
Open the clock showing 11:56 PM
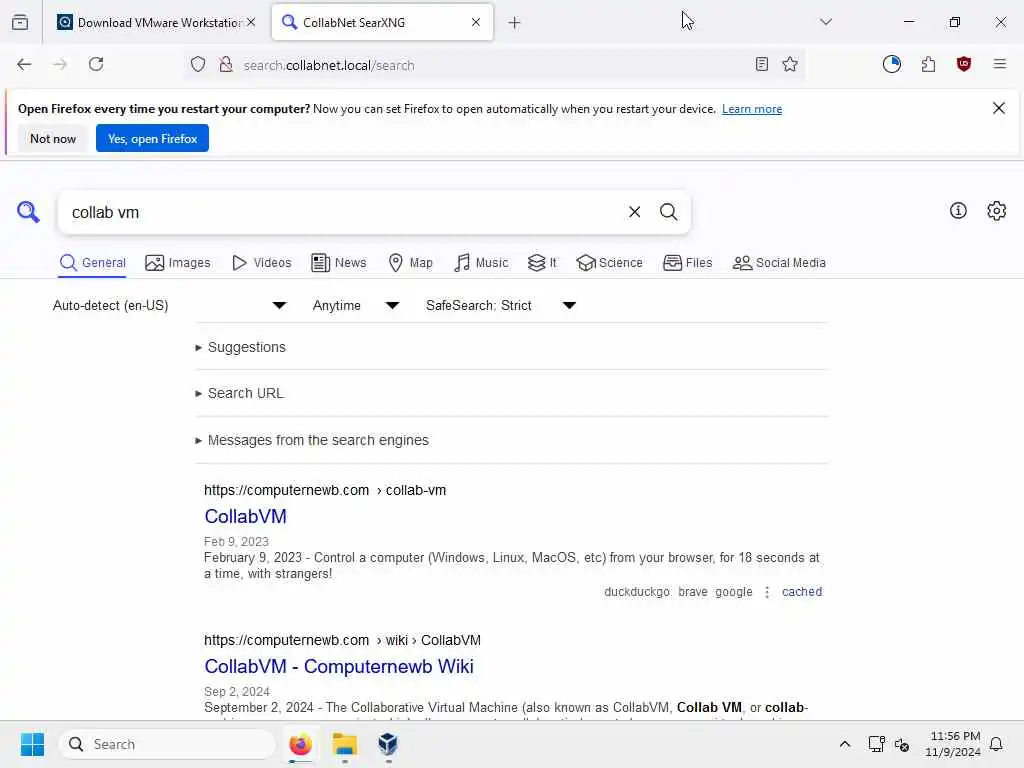[x=952, y=744]
